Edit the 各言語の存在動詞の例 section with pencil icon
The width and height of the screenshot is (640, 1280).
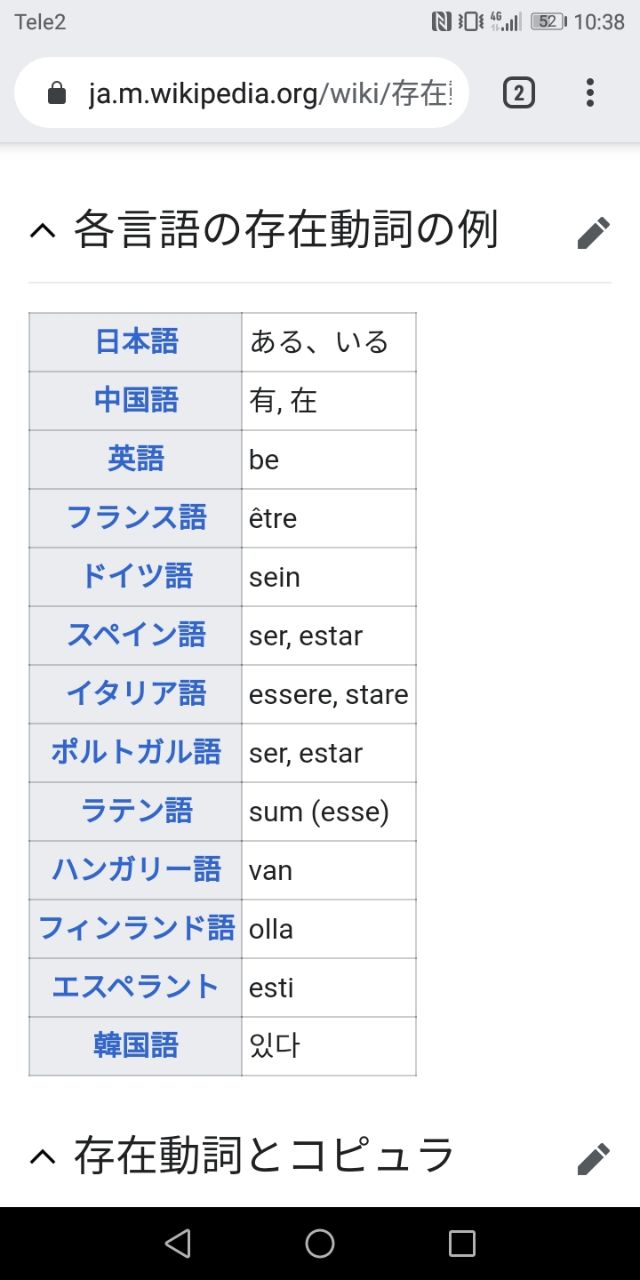(593, 232)
